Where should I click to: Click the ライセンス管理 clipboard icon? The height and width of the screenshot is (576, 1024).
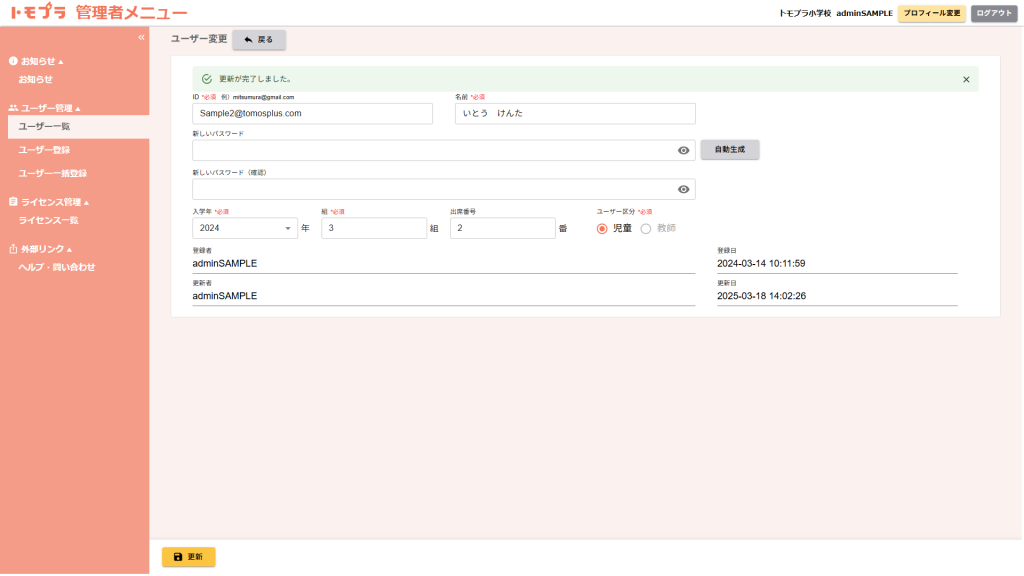13,202
